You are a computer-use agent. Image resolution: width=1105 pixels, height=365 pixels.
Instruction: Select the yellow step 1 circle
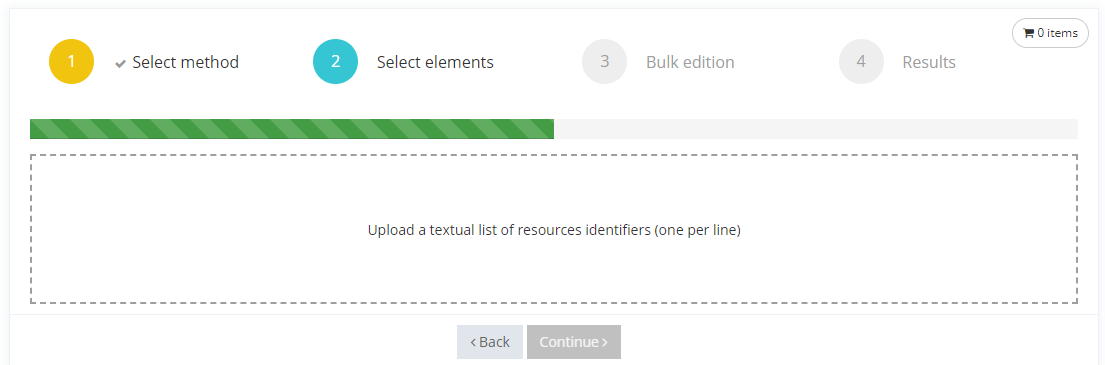tap(71, 61)
